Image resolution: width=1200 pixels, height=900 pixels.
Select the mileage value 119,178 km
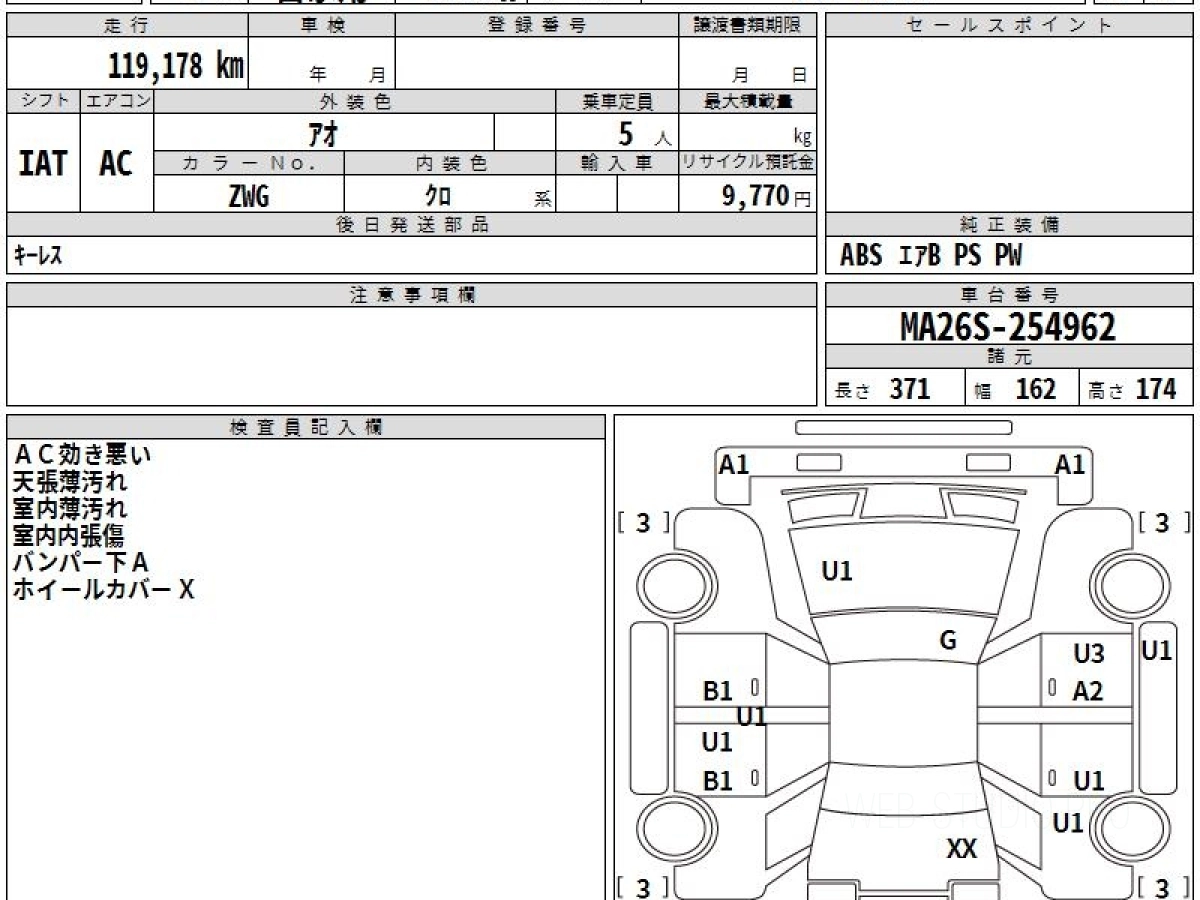coord(176,67)
